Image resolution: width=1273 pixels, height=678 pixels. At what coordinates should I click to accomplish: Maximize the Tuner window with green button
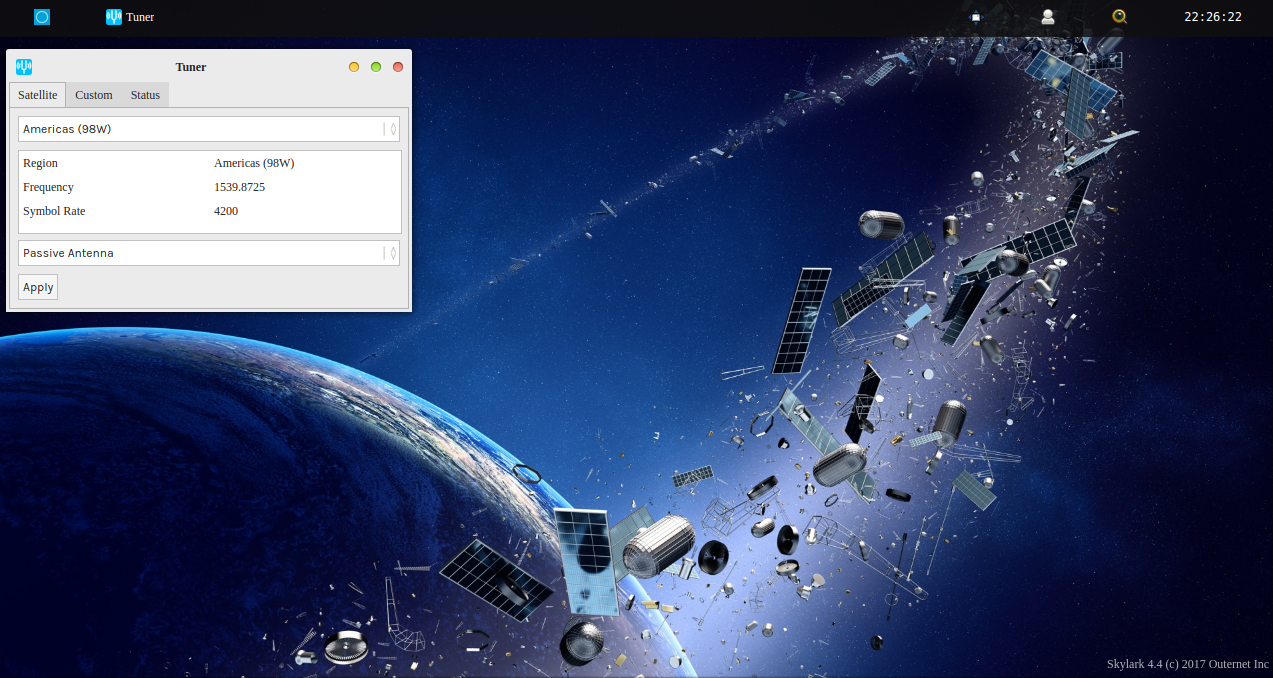[x=376, y=67]
